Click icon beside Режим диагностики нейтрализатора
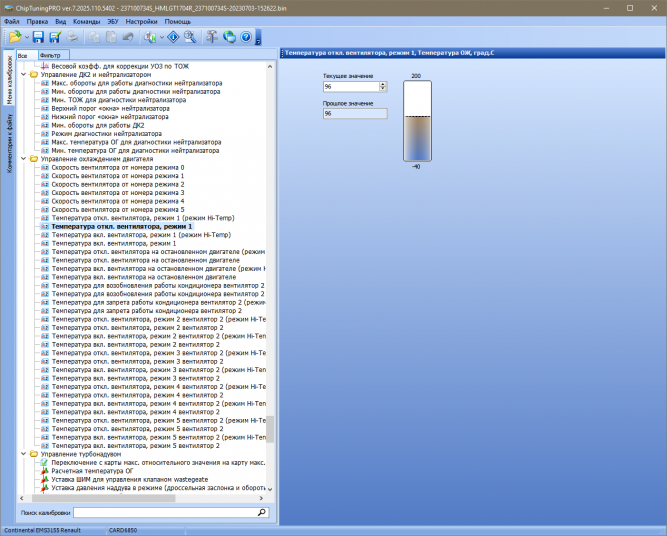Image resolution: width=667 pixels, height=536 pixels. click(45, 134)
